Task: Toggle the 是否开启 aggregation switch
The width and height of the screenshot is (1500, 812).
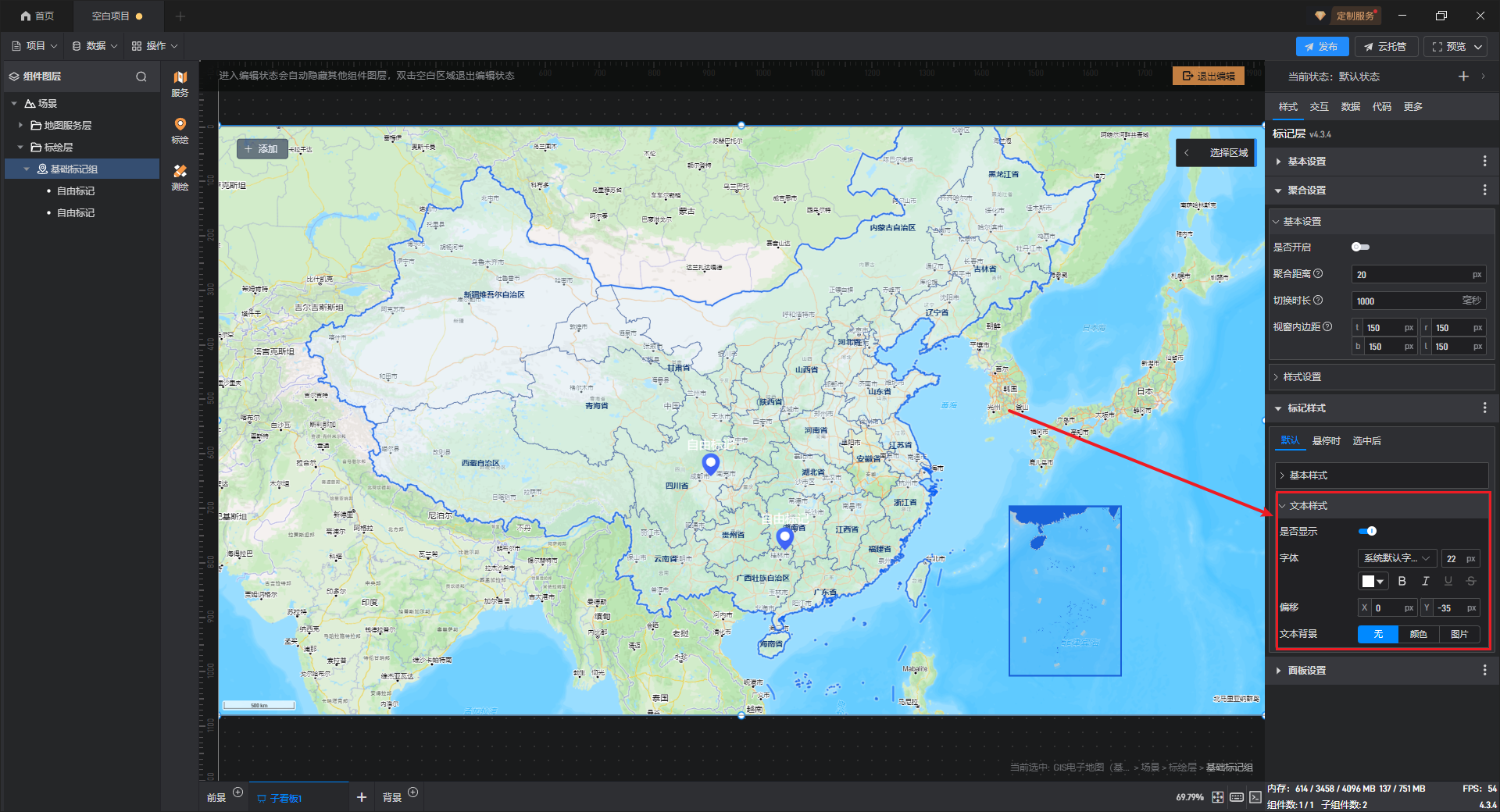Action: [x=1360, y=247]
